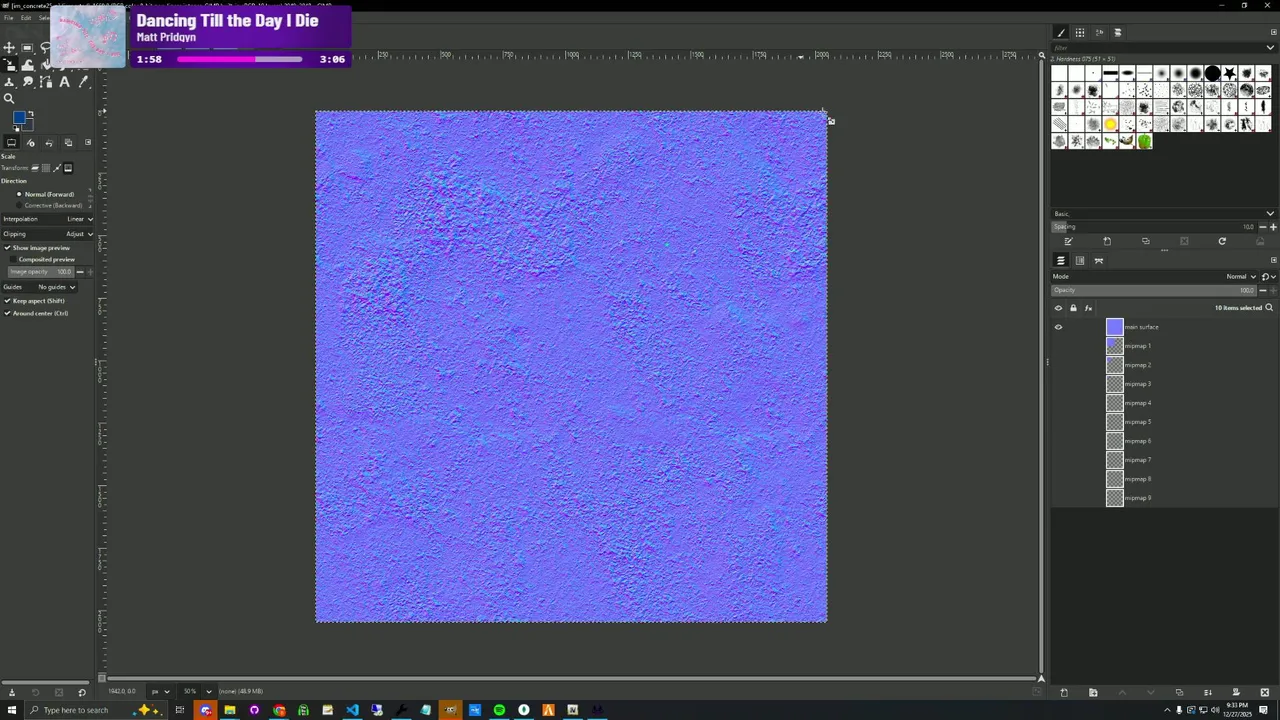
Task: Open the Images tab in left dock
Action: click(x=68, y=142)
